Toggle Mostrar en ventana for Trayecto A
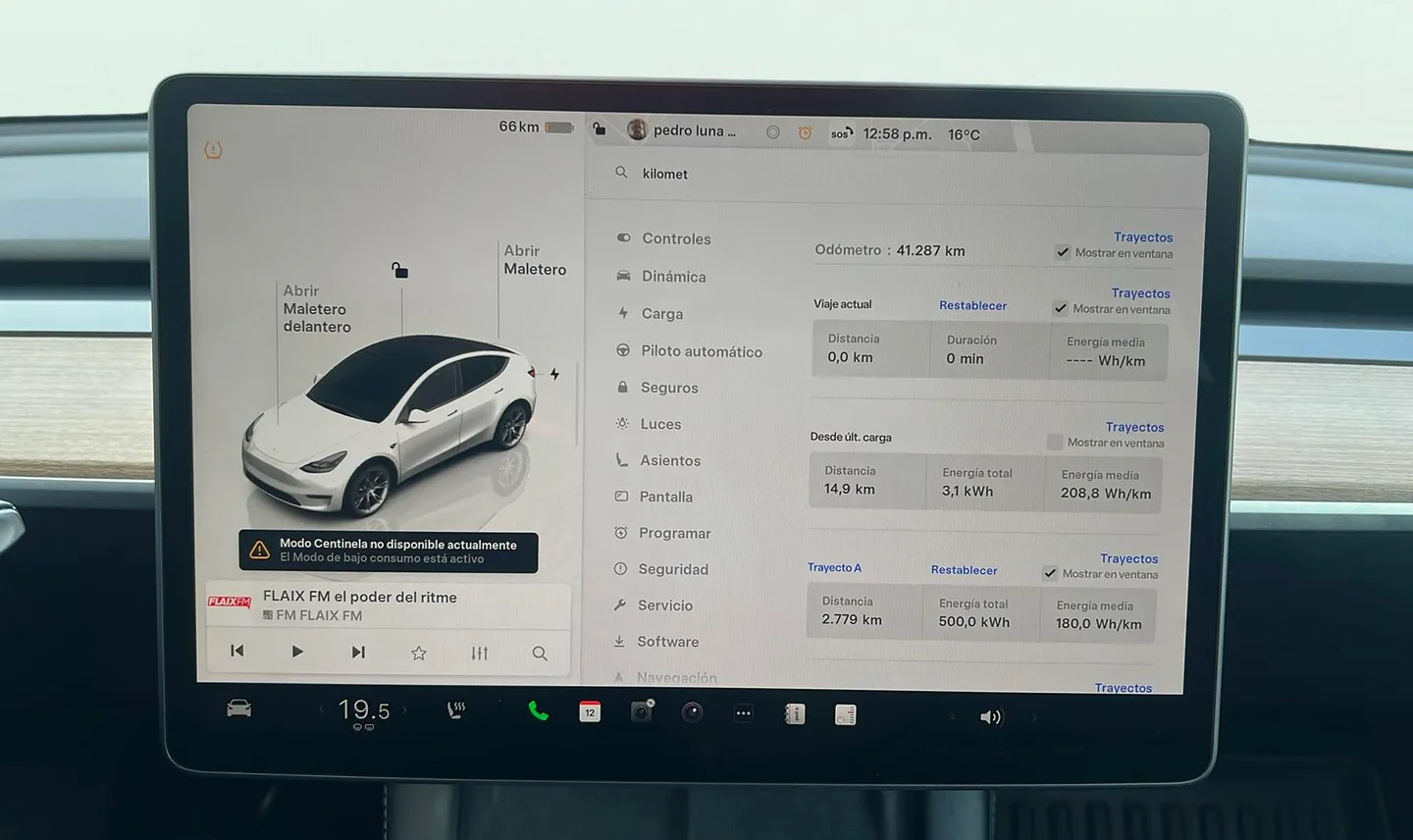Viewport: 1413px width, 840px height. [1050, 574]
